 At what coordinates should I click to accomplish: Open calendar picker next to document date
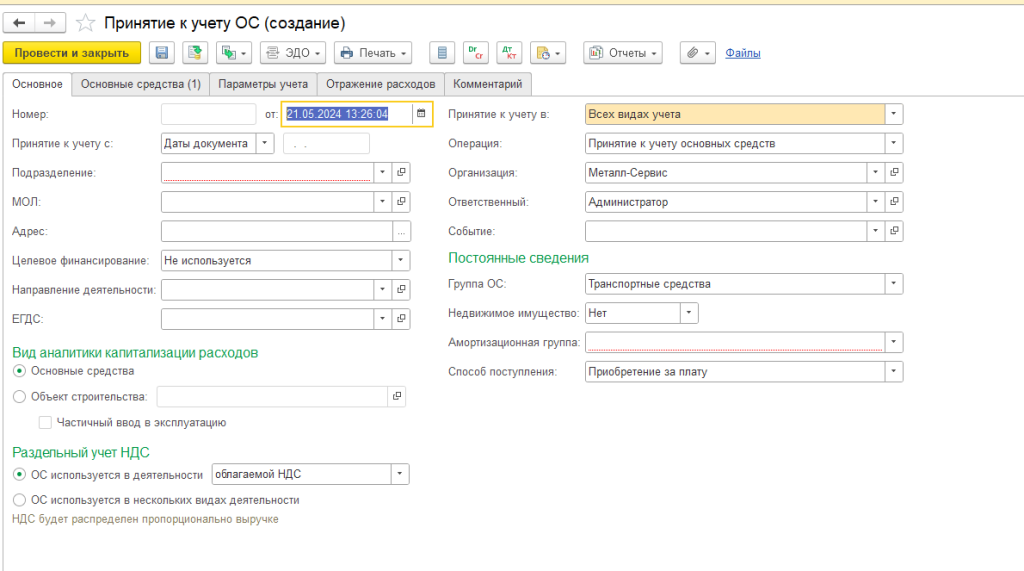tap(421, 114)
